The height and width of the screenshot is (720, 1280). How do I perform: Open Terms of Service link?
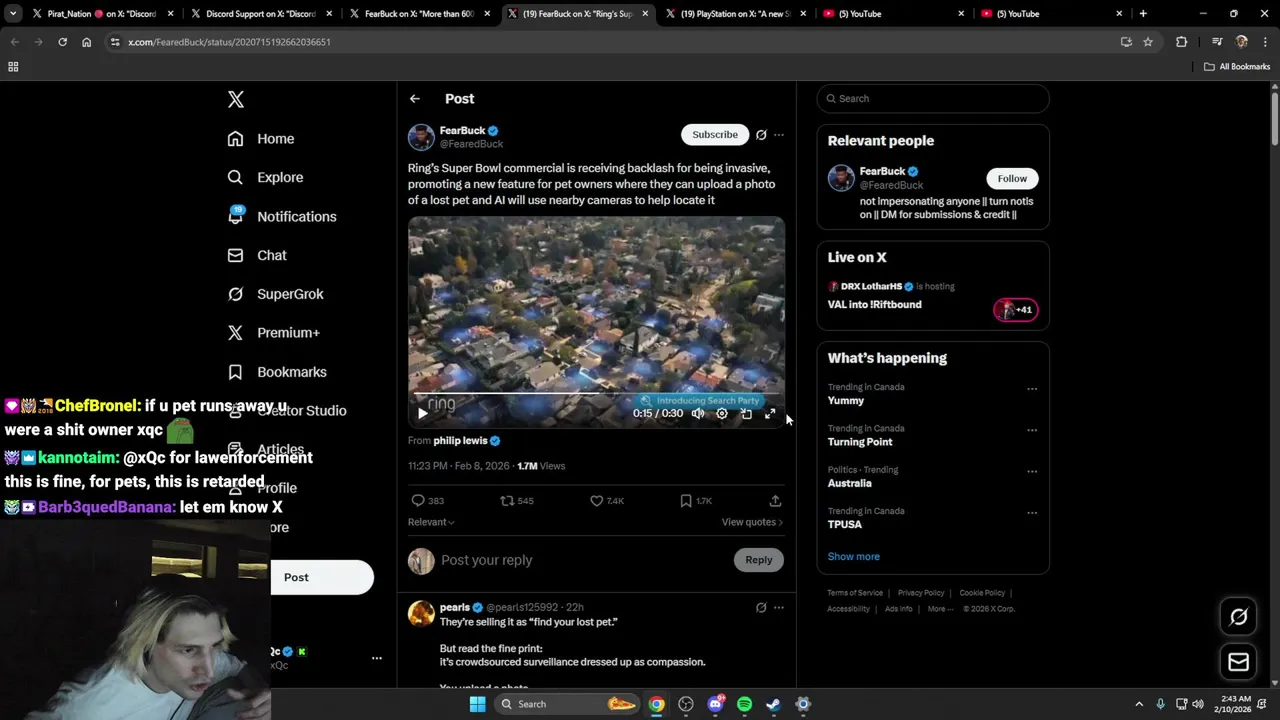[x=855, y=593]
